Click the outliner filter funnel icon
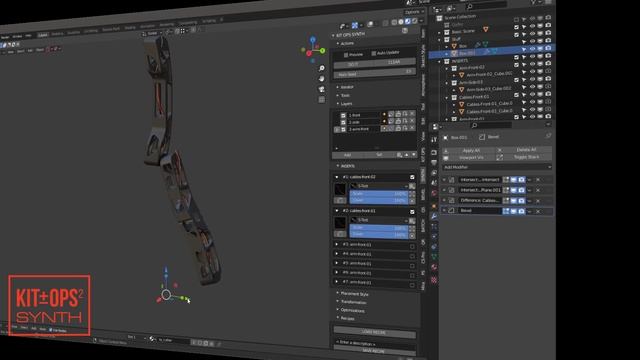The width and height of the screenshot is (640, 360). click(533, 2)
